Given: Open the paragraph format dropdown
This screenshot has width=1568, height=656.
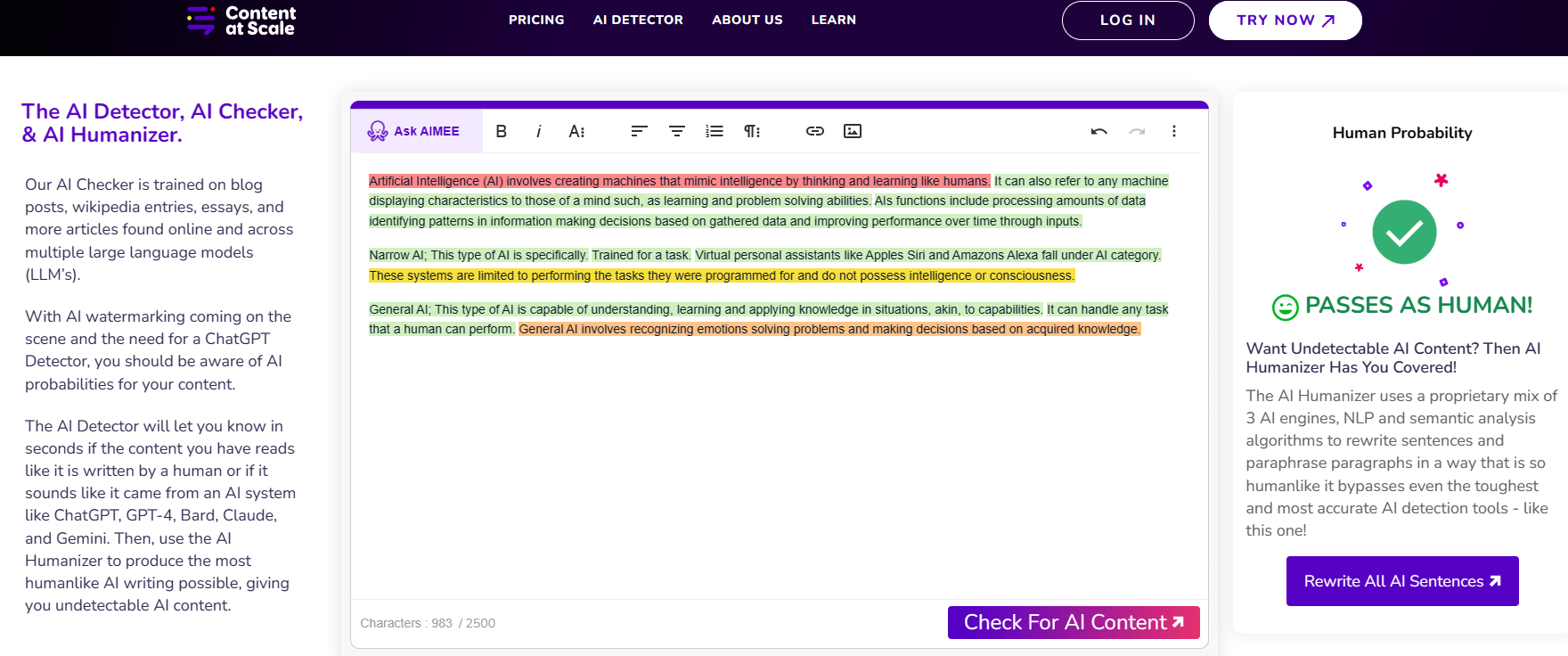Looking at the screenshot, I should pos(752,131).
